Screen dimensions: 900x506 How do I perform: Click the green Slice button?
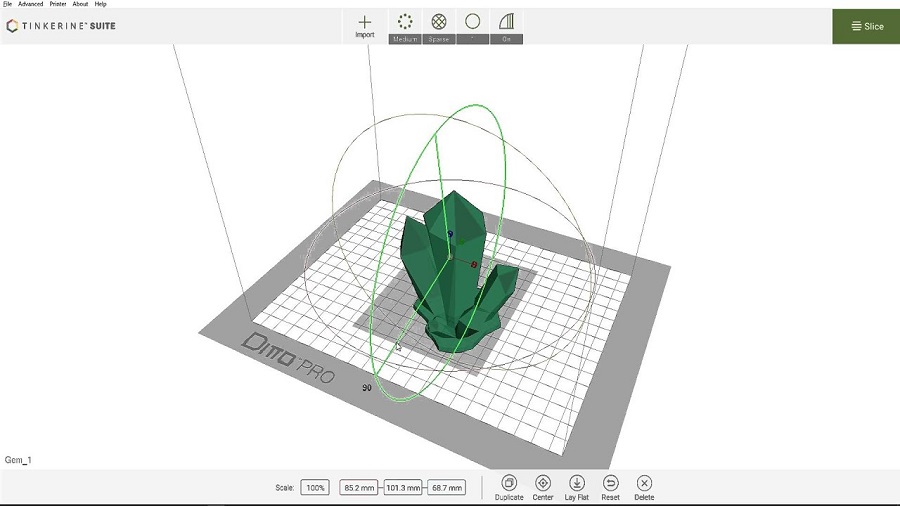click(x=866, y=26)
